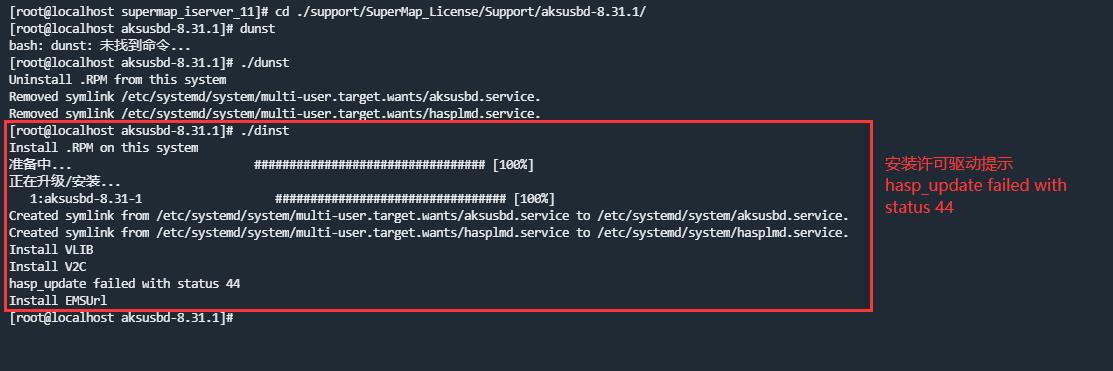The image size is (1113, 371).
Task: Click the Created symlink aksusbd.service line
Action: [x=429, y=216]
